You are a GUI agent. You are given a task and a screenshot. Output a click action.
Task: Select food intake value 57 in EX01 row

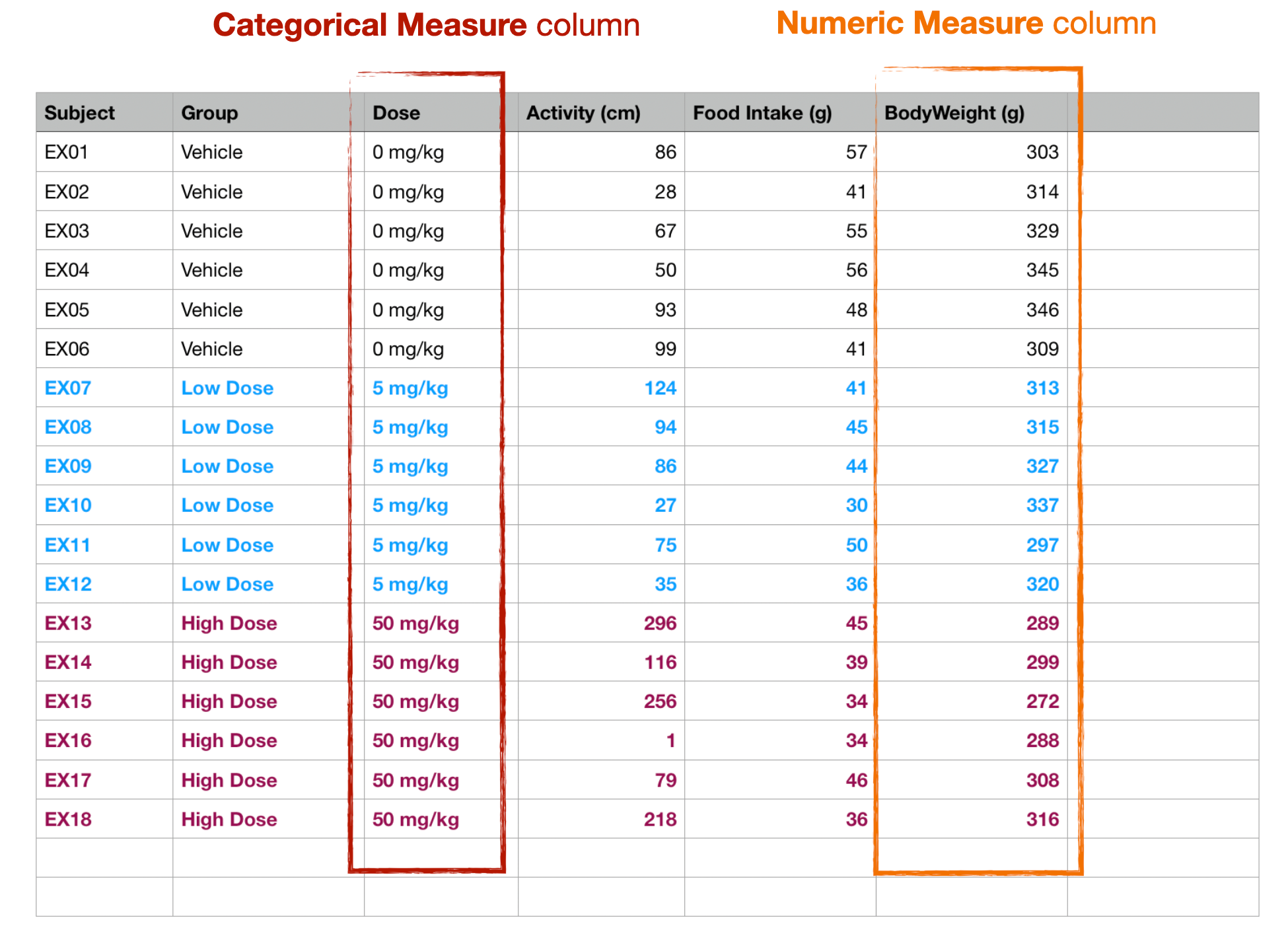click(780, 152)
